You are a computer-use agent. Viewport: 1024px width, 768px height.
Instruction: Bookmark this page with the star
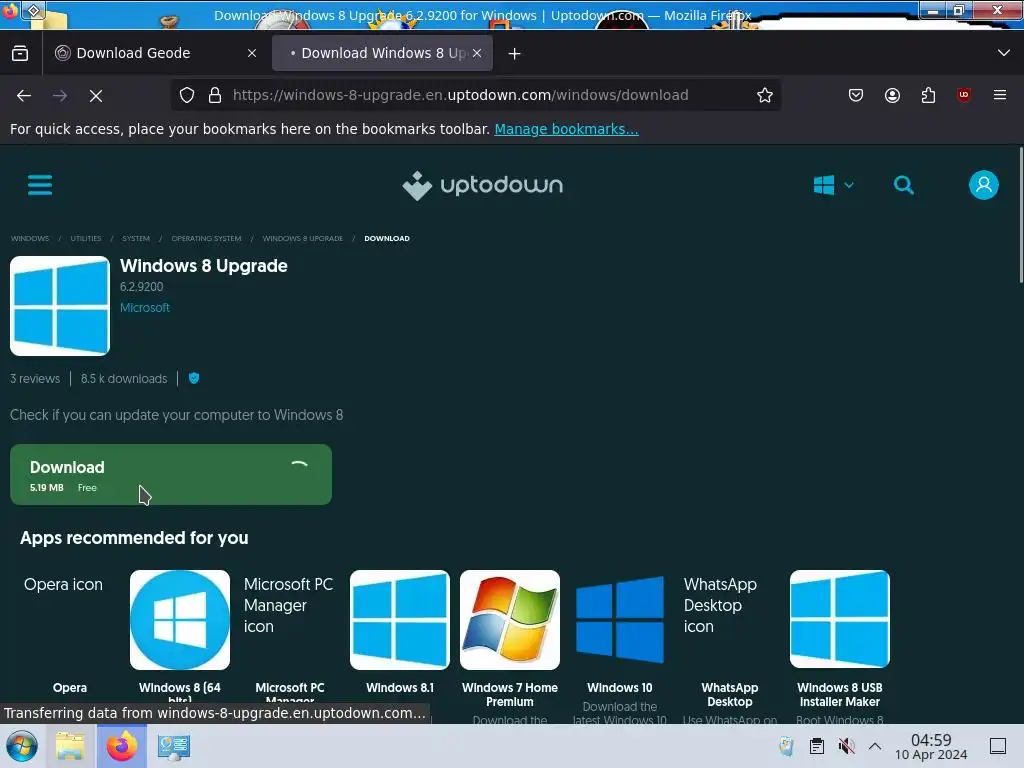765,95
